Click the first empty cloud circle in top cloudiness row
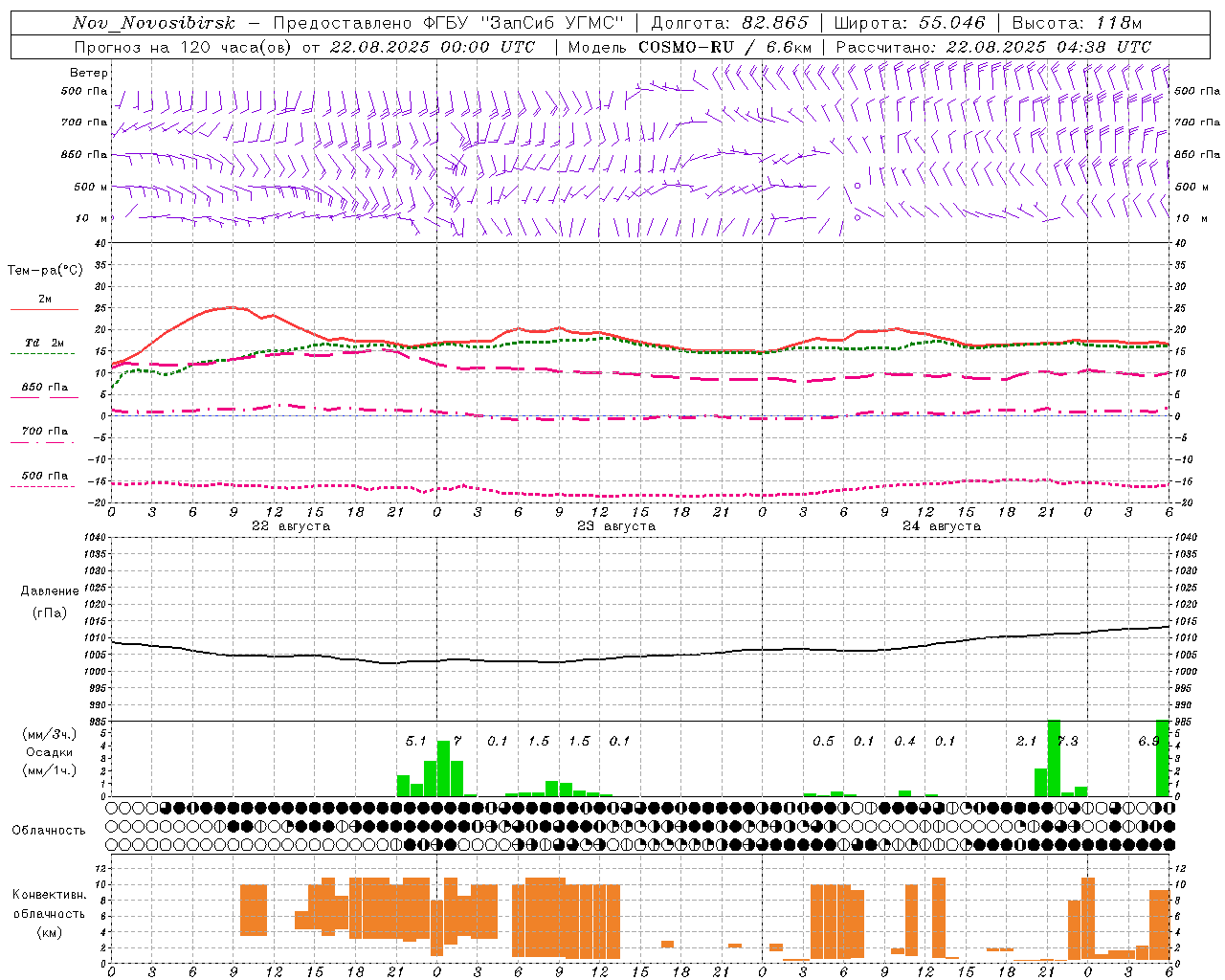The width and height of the screenshot is (1225, 980). [113, 808]
